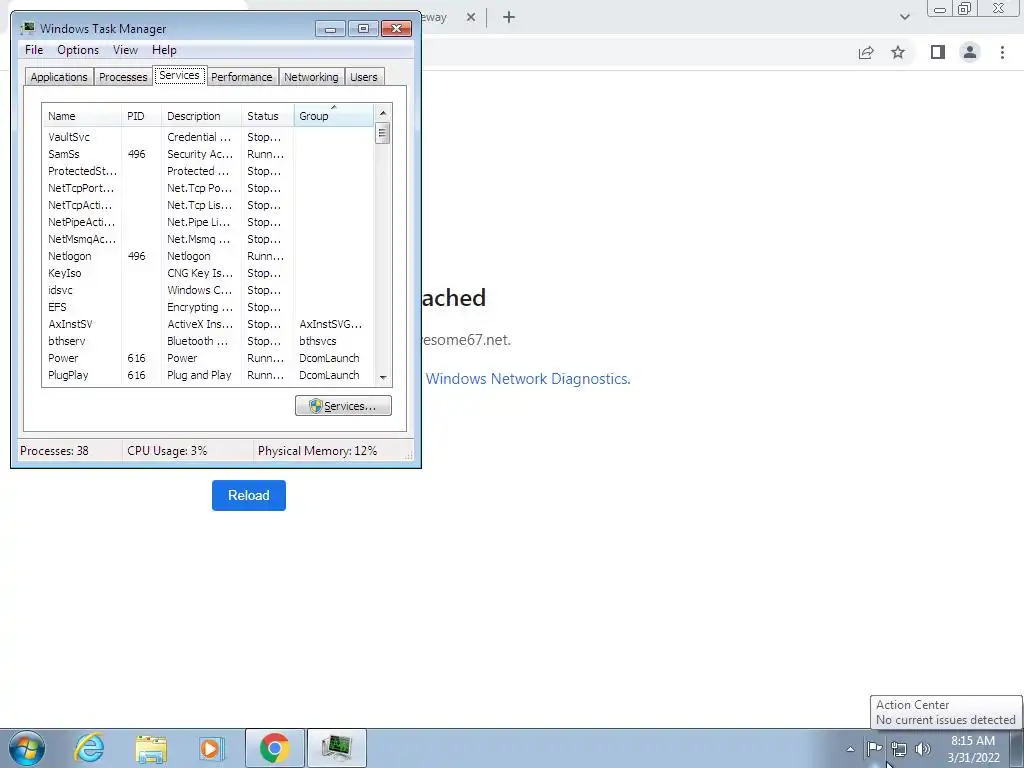
Task: Show hidden tray icons arrow
Action: coord(850,749)
